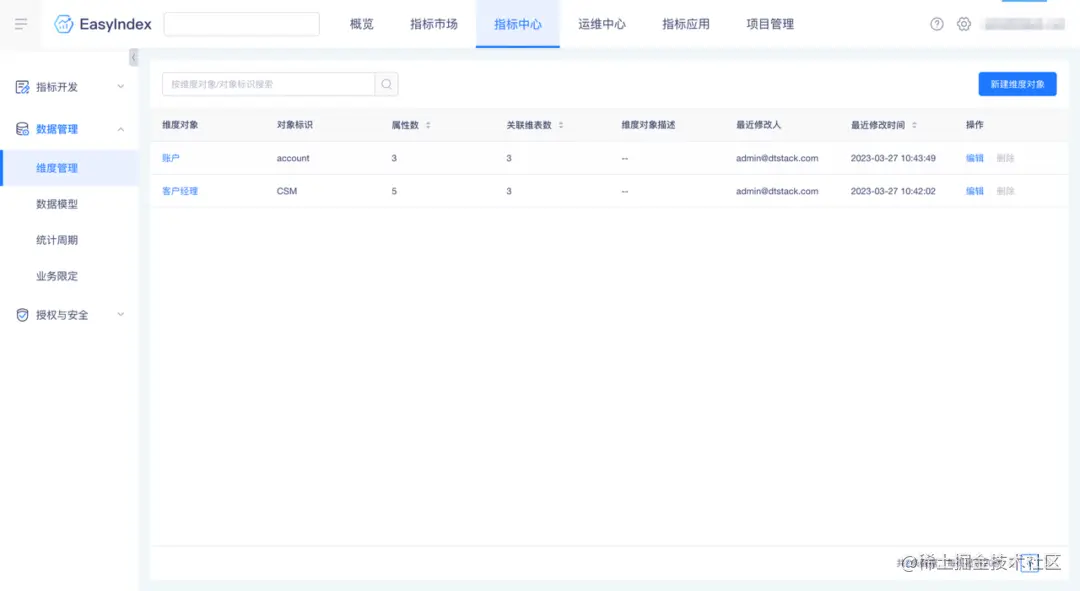Image resolution: width=1080 pixels, height=591 pixels.
Task: Click the 'account' identifier cell
Action: pyautogui.click(x=293, y=158)
